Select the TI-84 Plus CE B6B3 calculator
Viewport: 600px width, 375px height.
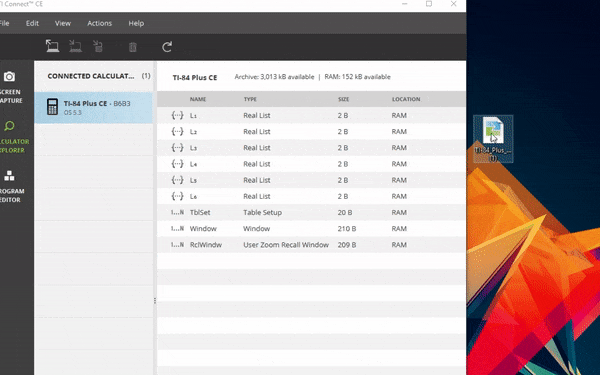[93, 107]
